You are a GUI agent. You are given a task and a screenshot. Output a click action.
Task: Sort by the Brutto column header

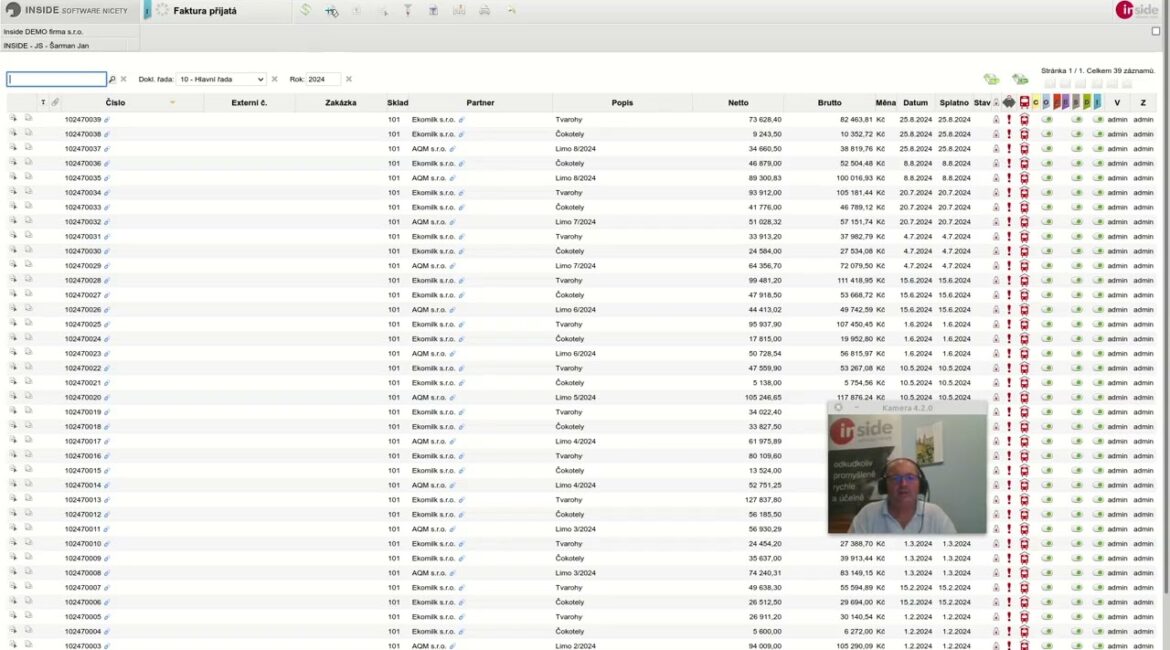(x=829, y=102)
